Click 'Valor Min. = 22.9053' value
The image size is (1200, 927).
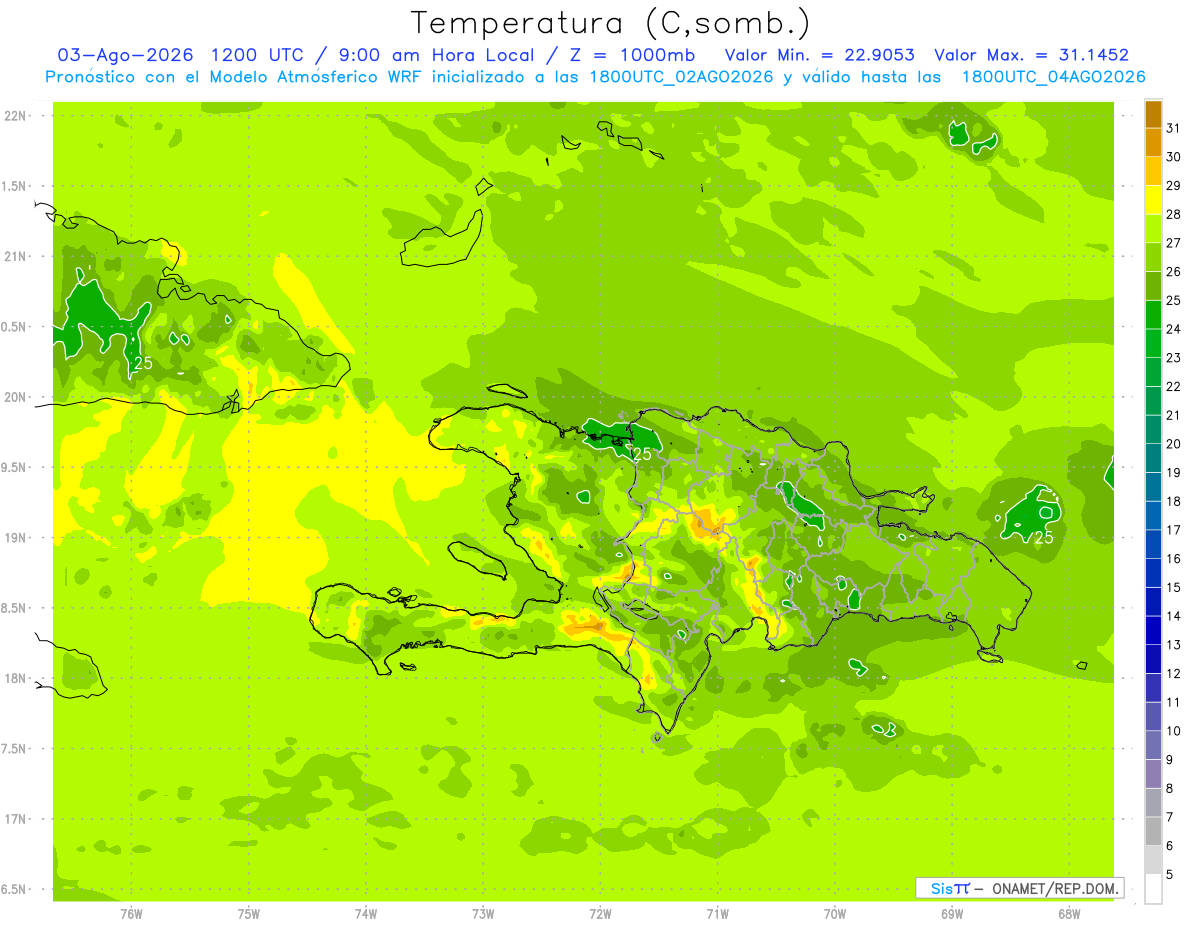coord(819,55)
